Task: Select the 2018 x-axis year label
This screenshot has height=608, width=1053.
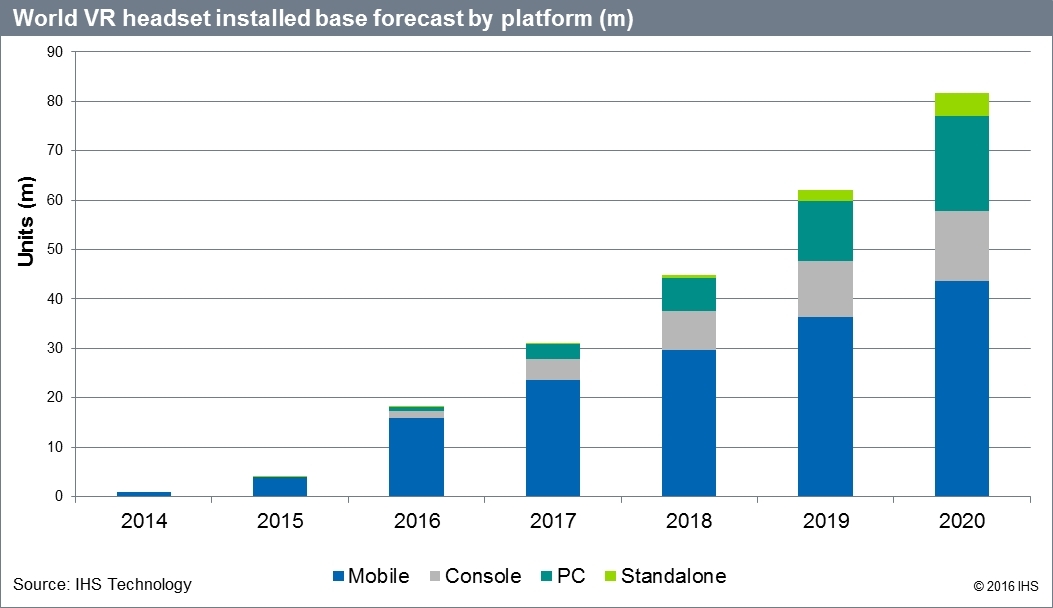Action: [x=689, y=522]
